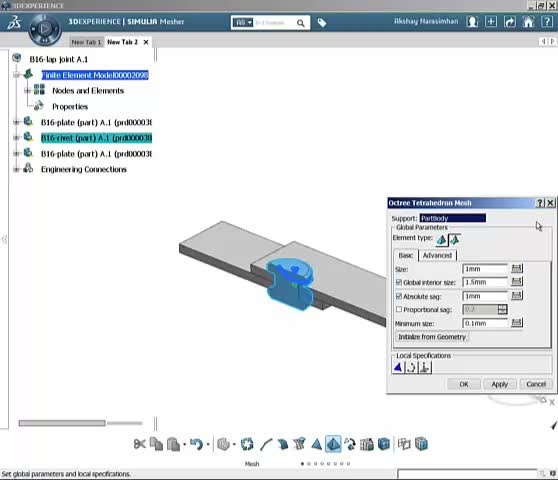Click the Update refresh arrows icon
The image size is (558, 480).
coord(247,444)
